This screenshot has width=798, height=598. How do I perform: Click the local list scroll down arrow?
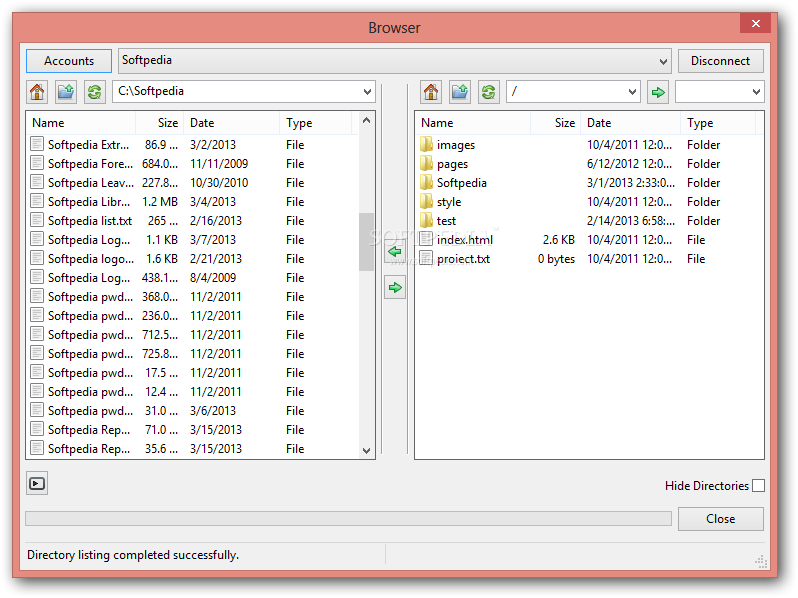coord(366,450)
